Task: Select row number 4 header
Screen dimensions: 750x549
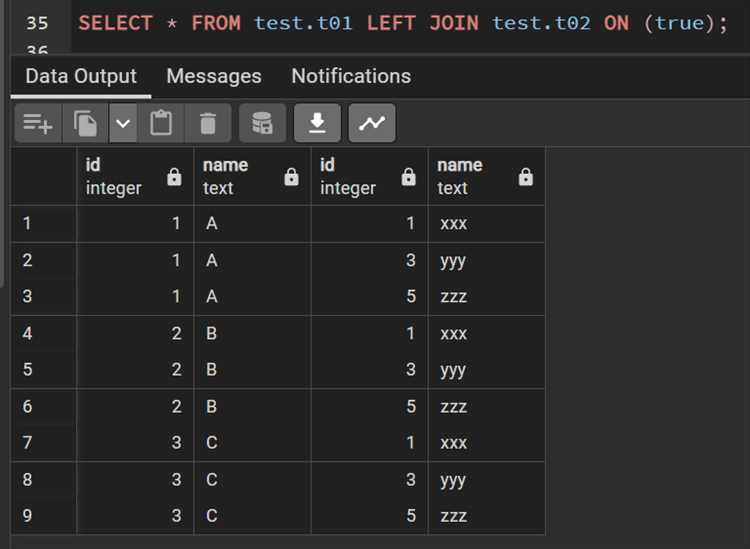Action: point(44,334)
